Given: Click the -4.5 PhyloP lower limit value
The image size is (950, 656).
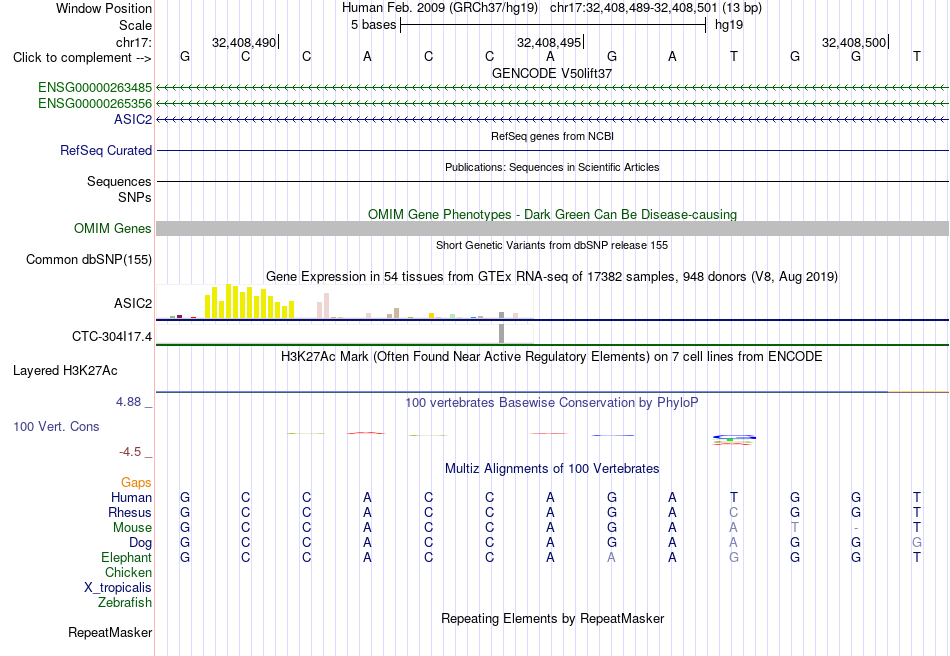Looking at the screenshot, I should [x=130, y=452].
